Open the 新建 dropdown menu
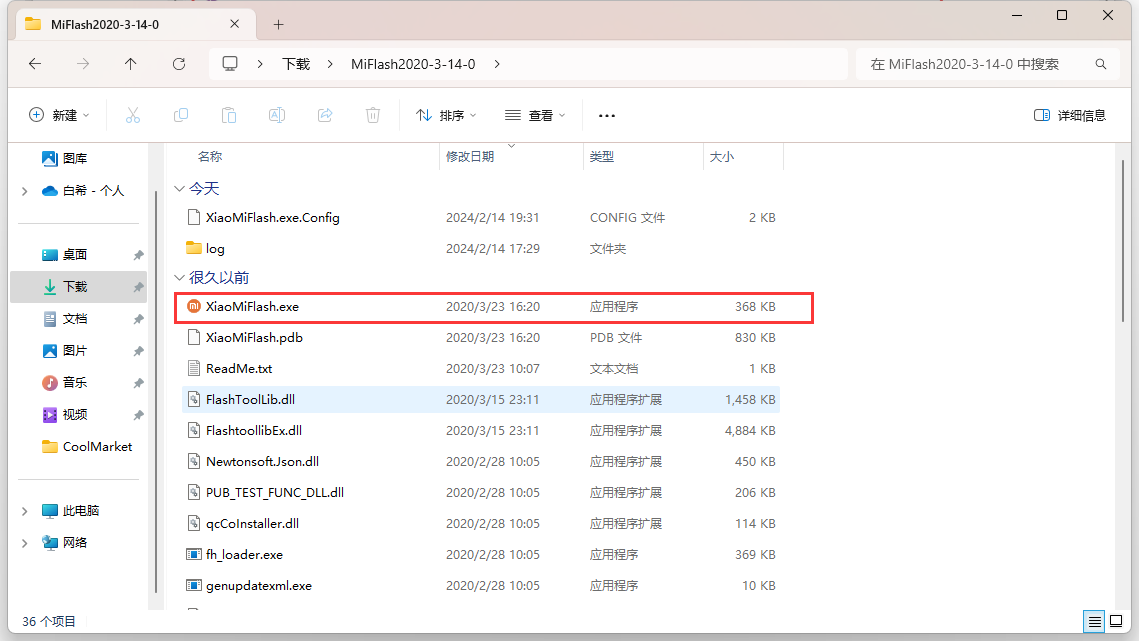 click(60, 115)
